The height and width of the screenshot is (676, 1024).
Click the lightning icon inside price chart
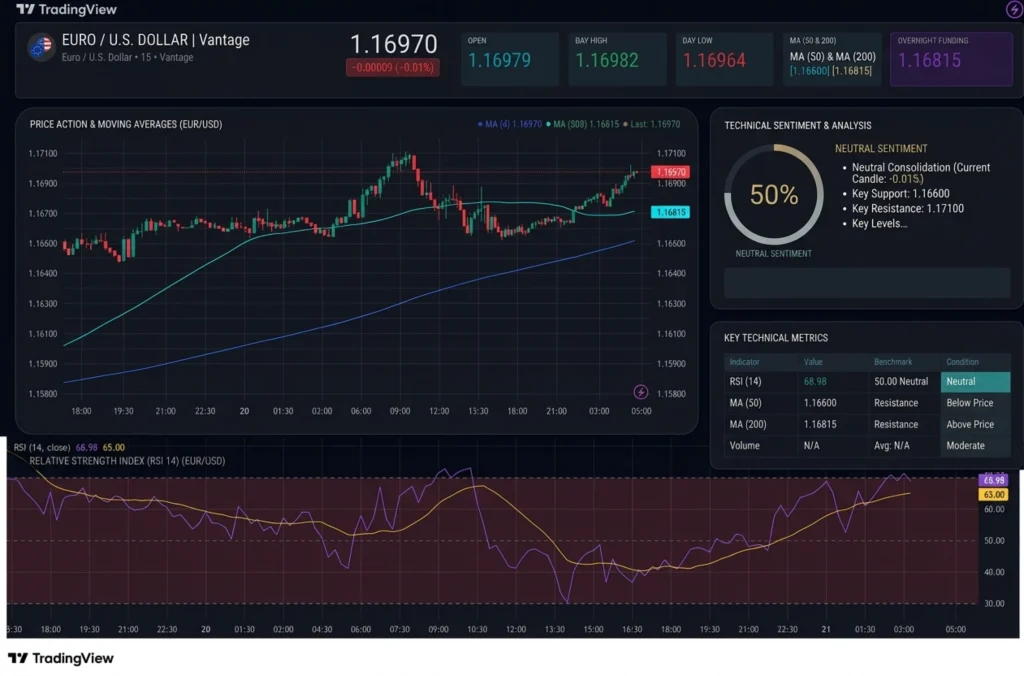point(641,392)
